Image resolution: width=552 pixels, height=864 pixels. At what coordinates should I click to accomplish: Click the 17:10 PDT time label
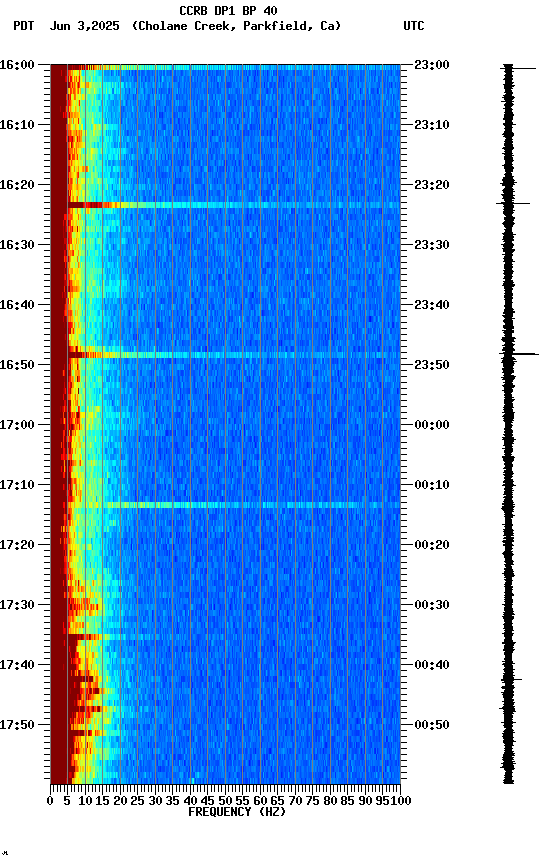click(x=17, y=485)
